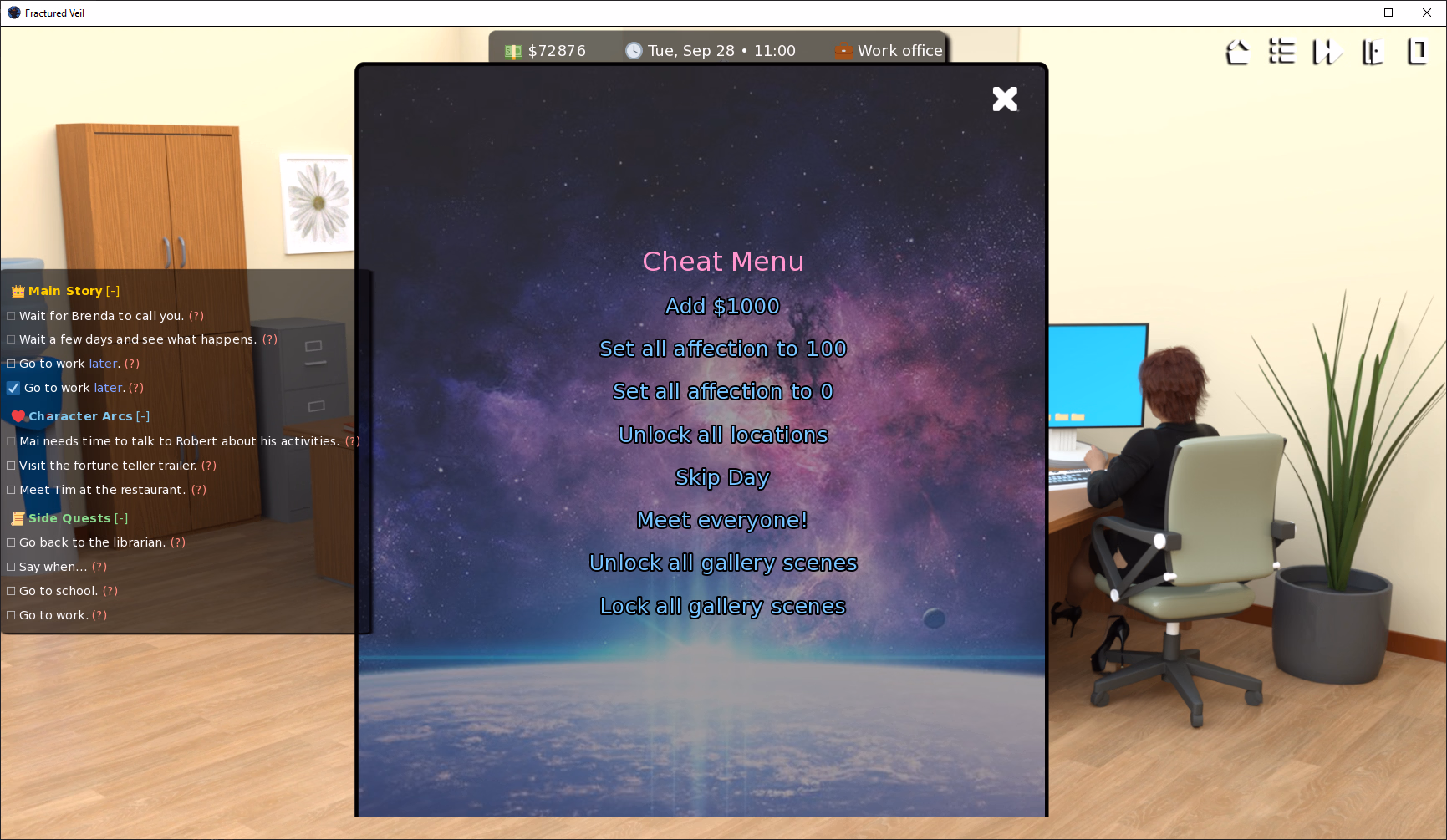The image size is (1447, 840).
Task: Show hint (?) for 'Go to school'
Action: coord(110,591)
